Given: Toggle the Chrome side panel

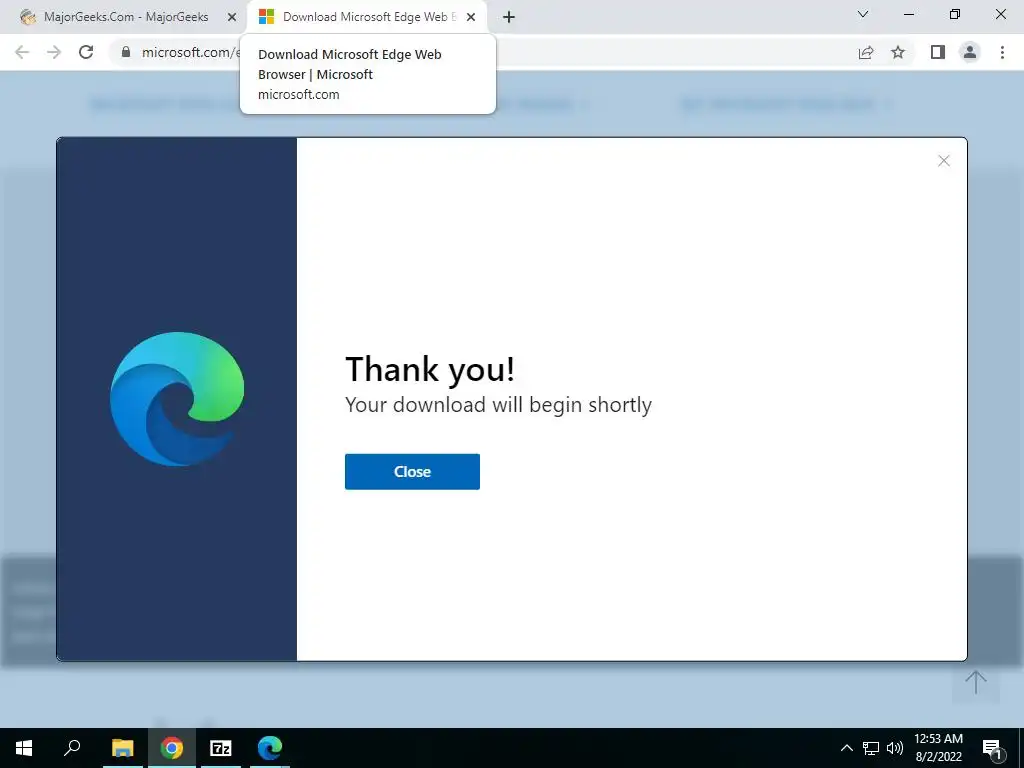Looking at the screenshot, I should (938, 52).
